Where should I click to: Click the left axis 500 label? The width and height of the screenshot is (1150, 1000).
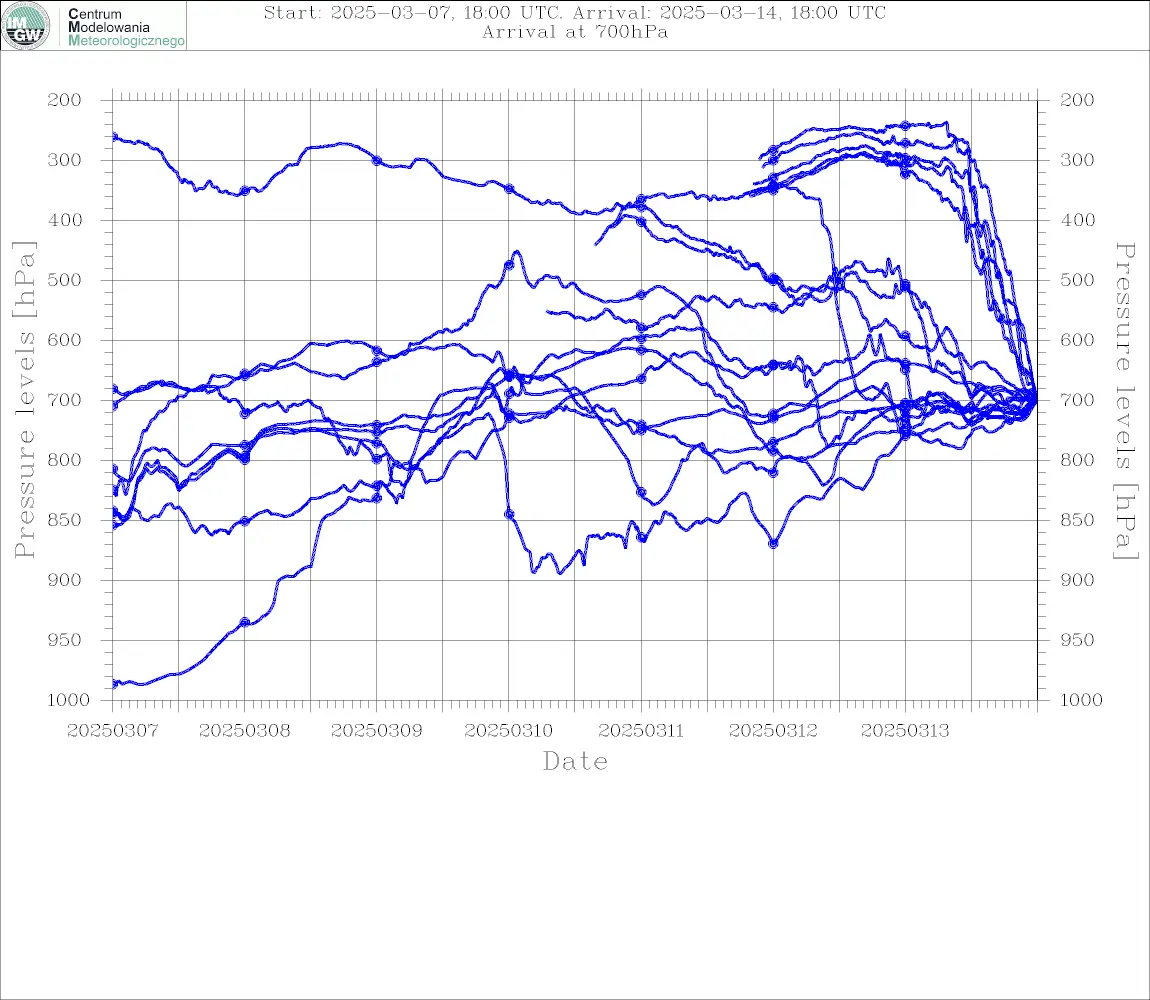[x=64, y=280]
